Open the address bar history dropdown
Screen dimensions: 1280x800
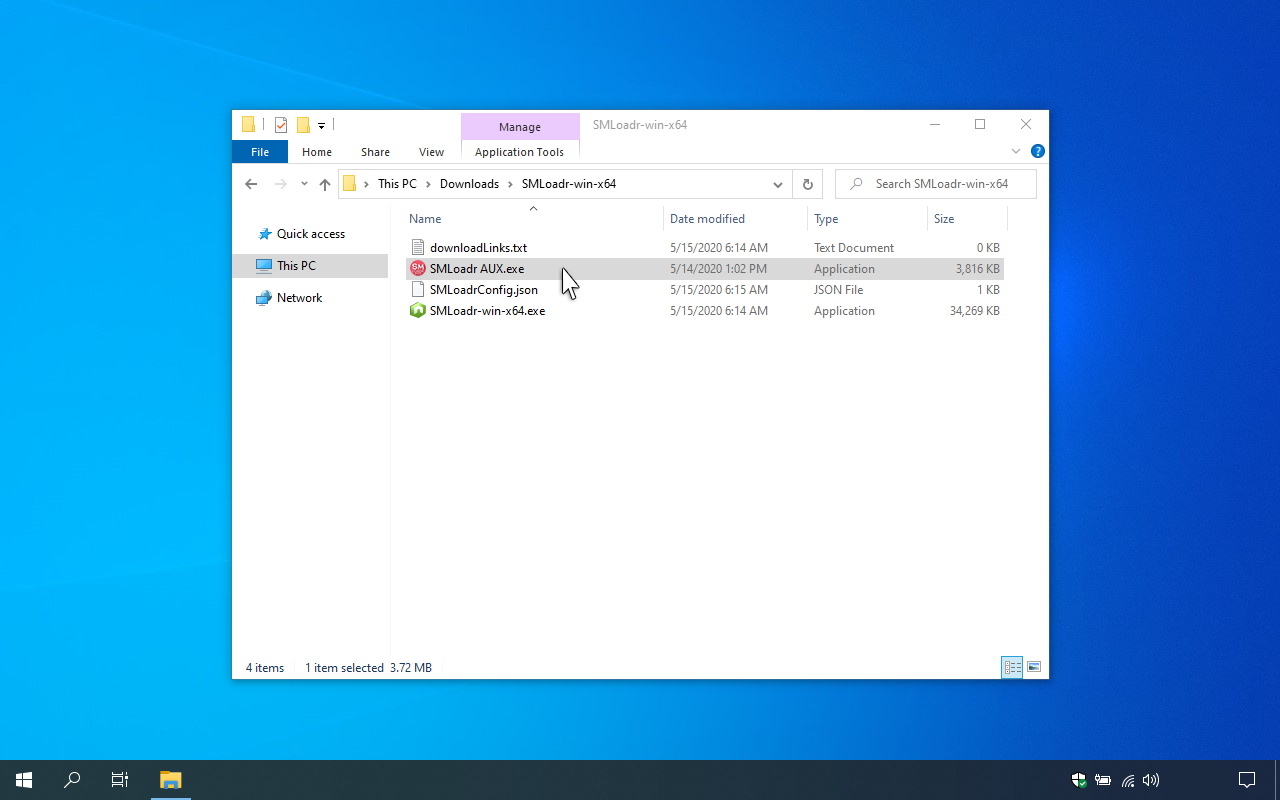coord(777,184)
